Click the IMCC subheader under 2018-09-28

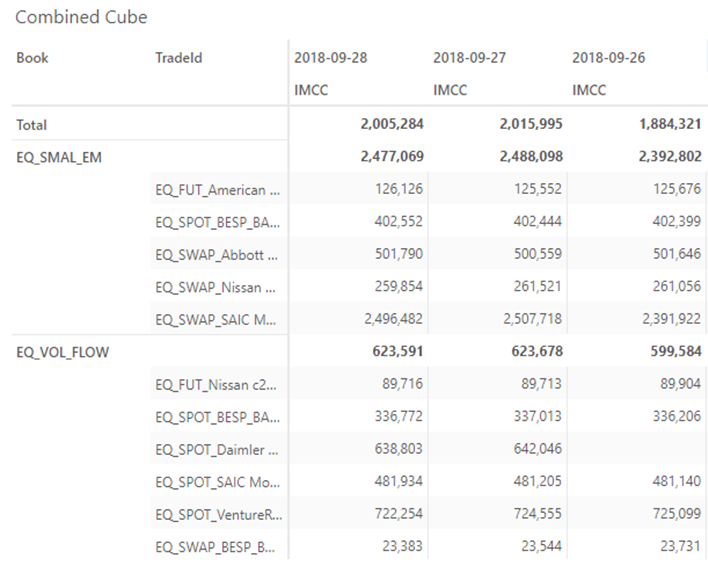(311, 90)
